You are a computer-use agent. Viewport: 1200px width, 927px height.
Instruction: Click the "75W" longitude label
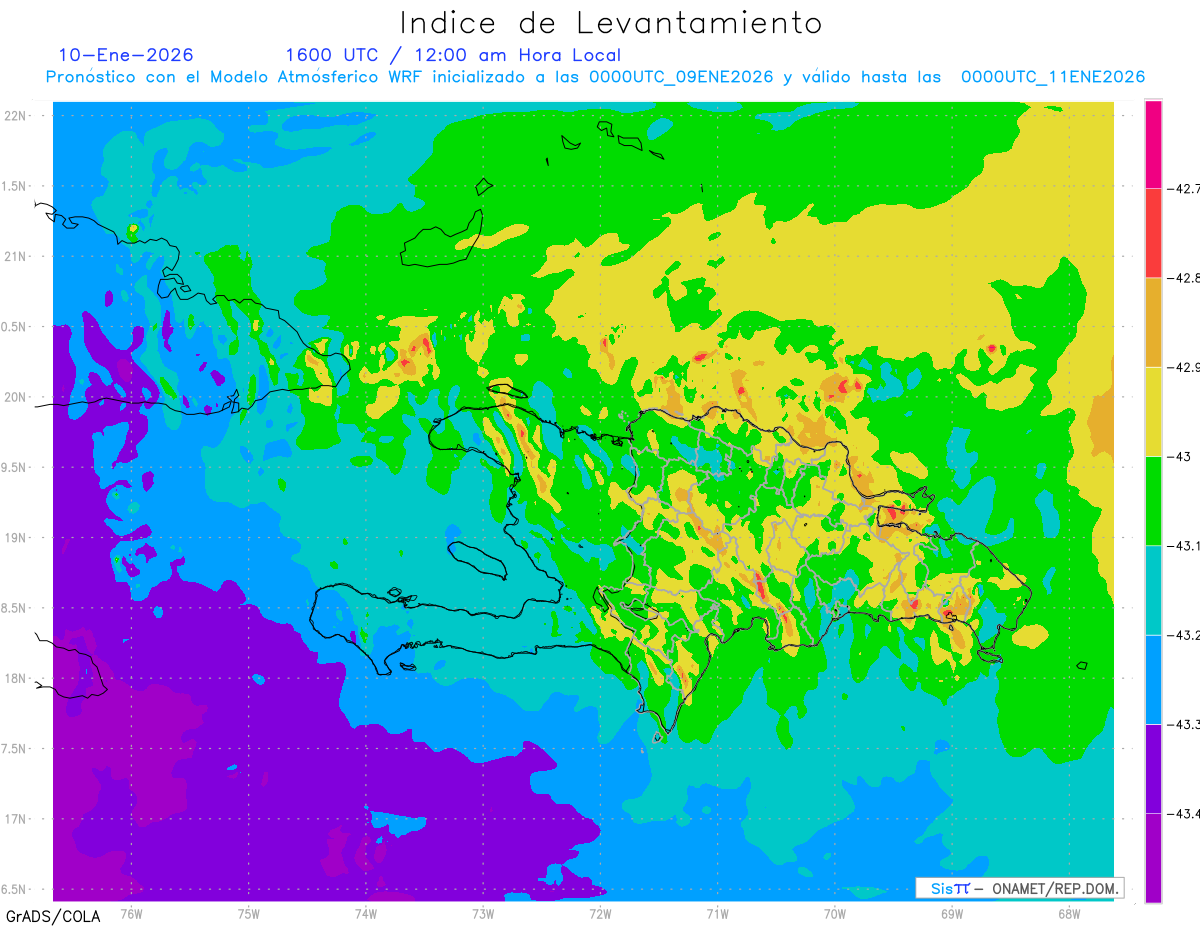click(249, 913)
